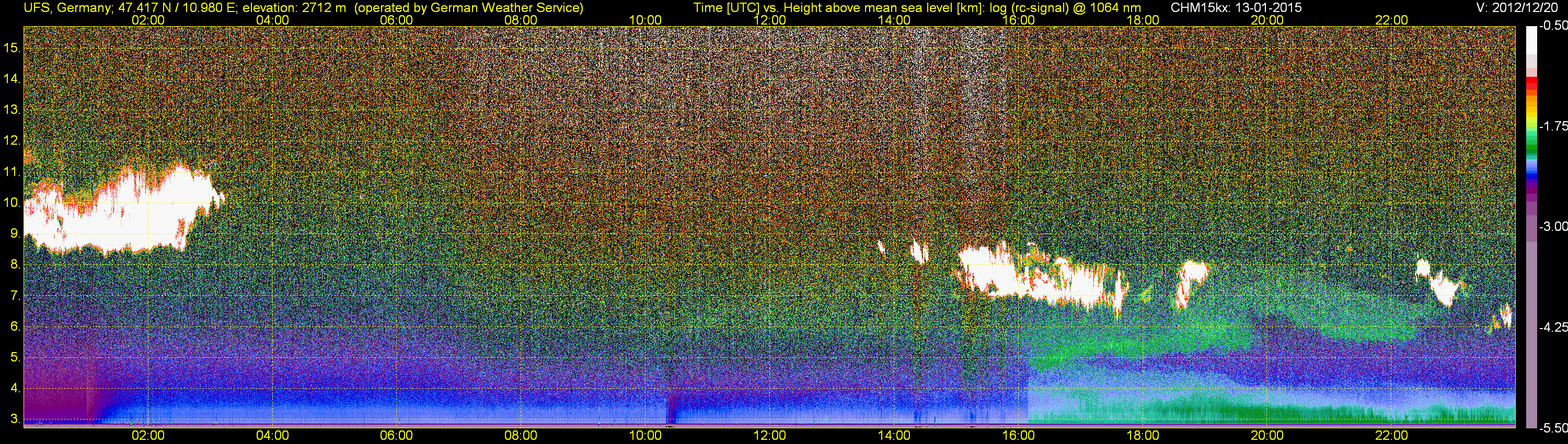Click the "-4.25" color scale value
Image resolution: width=1568 pixels, height=444 pixels.
pyautogui.click(x=1553, y=327)
